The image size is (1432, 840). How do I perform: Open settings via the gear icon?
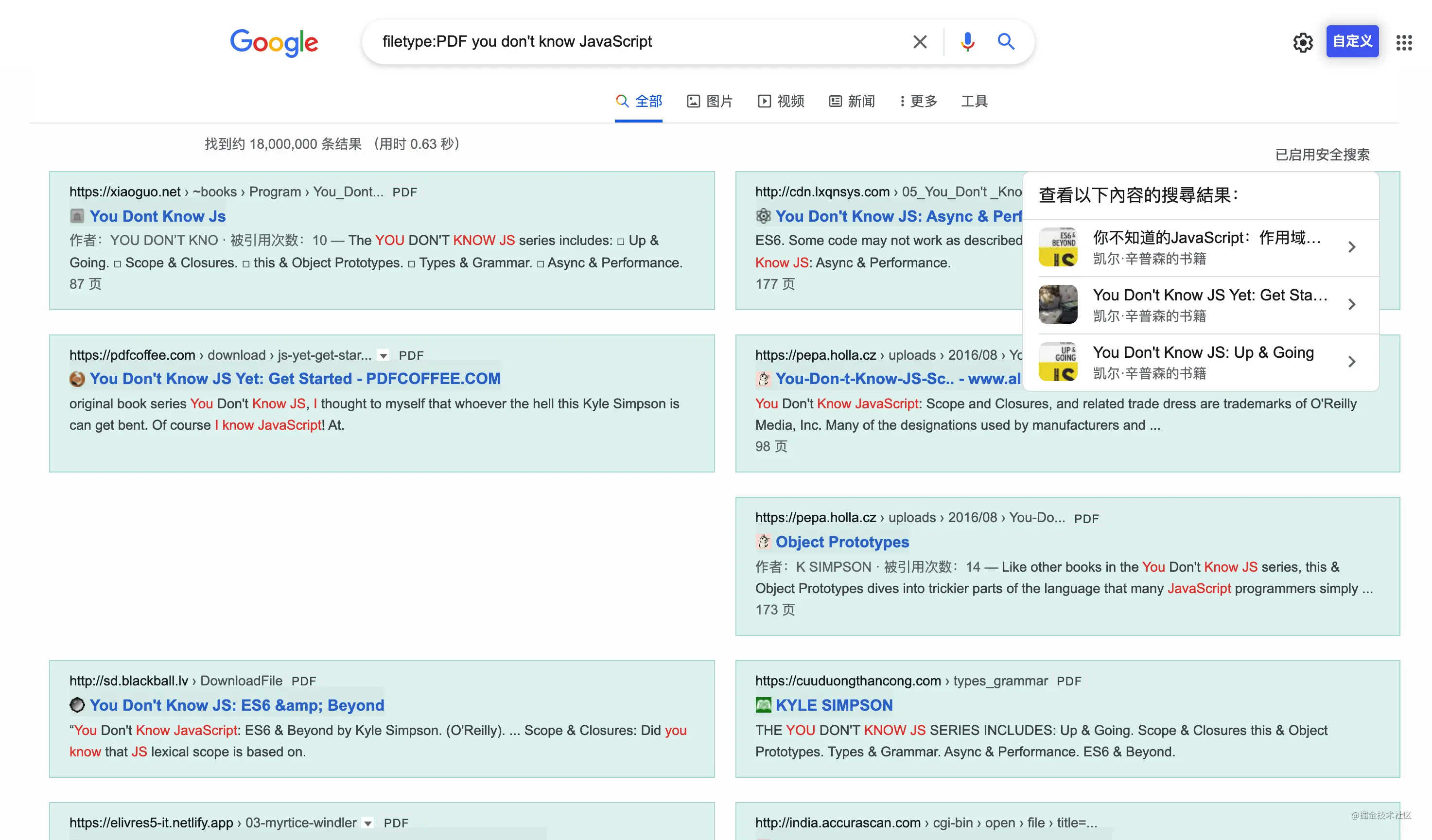click(x=1302, y=42)
